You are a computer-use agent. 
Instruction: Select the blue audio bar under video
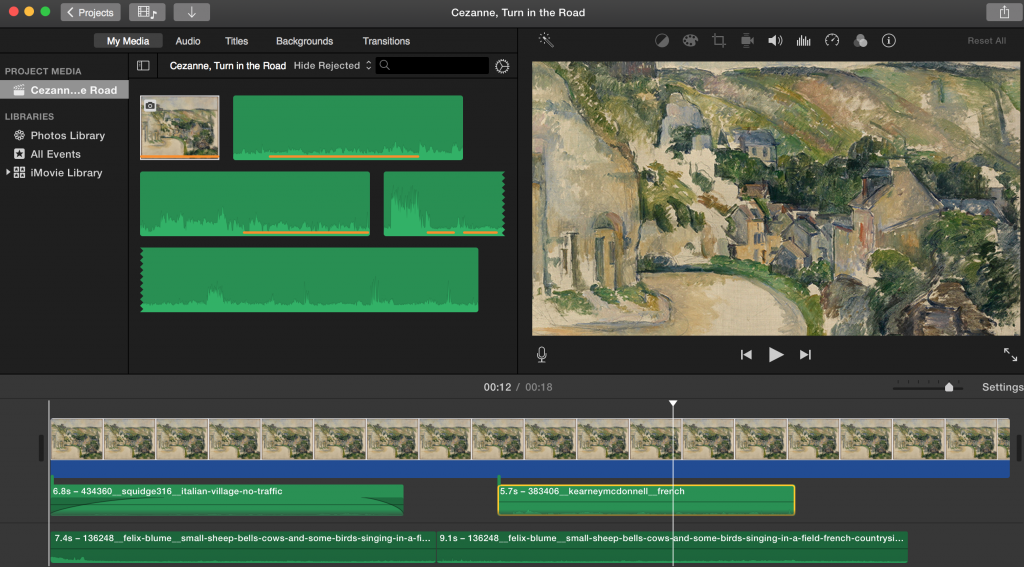[x=530, y=468]
